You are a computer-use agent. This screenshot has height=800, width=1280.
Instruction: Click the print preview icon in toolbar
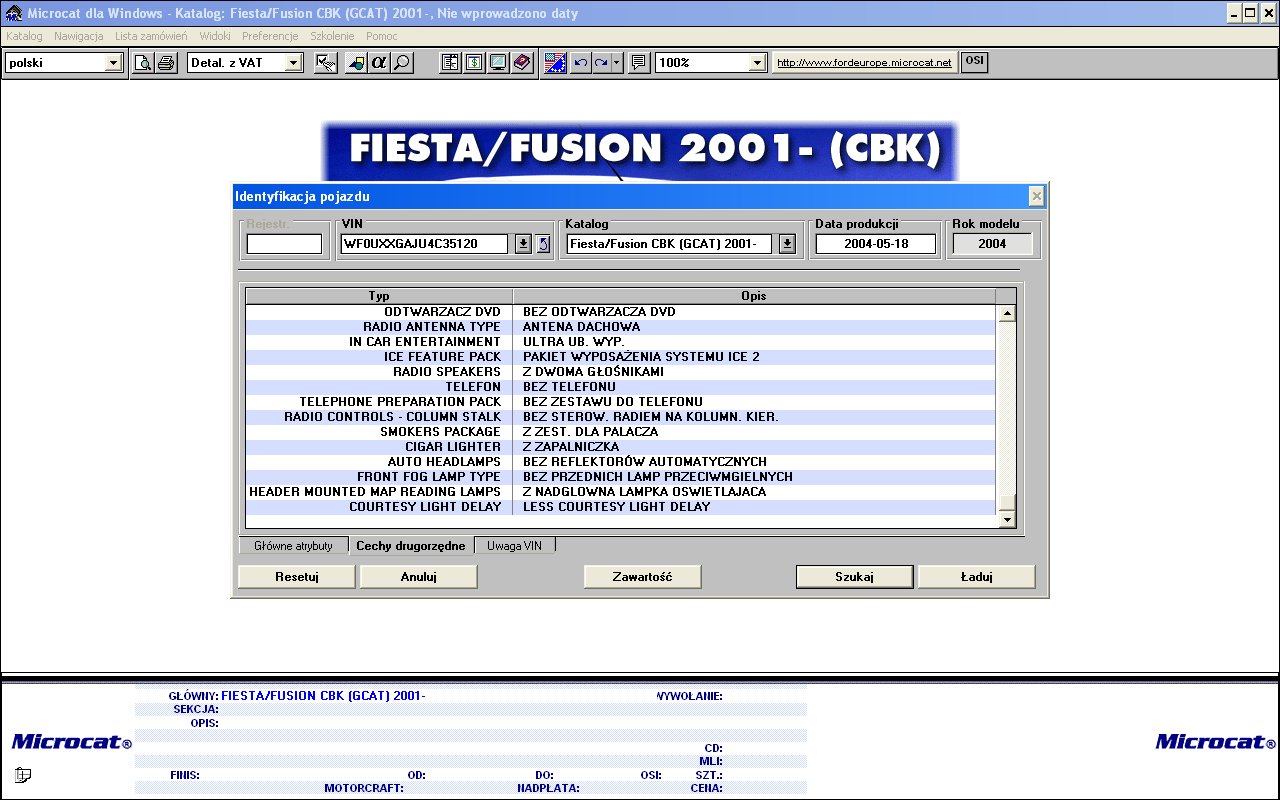click(143, 63)
